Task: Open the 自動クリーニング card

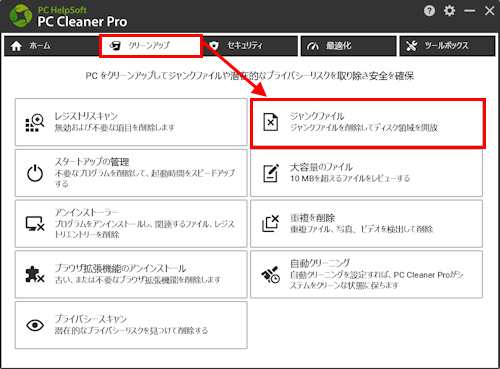Action: point(366,274)
